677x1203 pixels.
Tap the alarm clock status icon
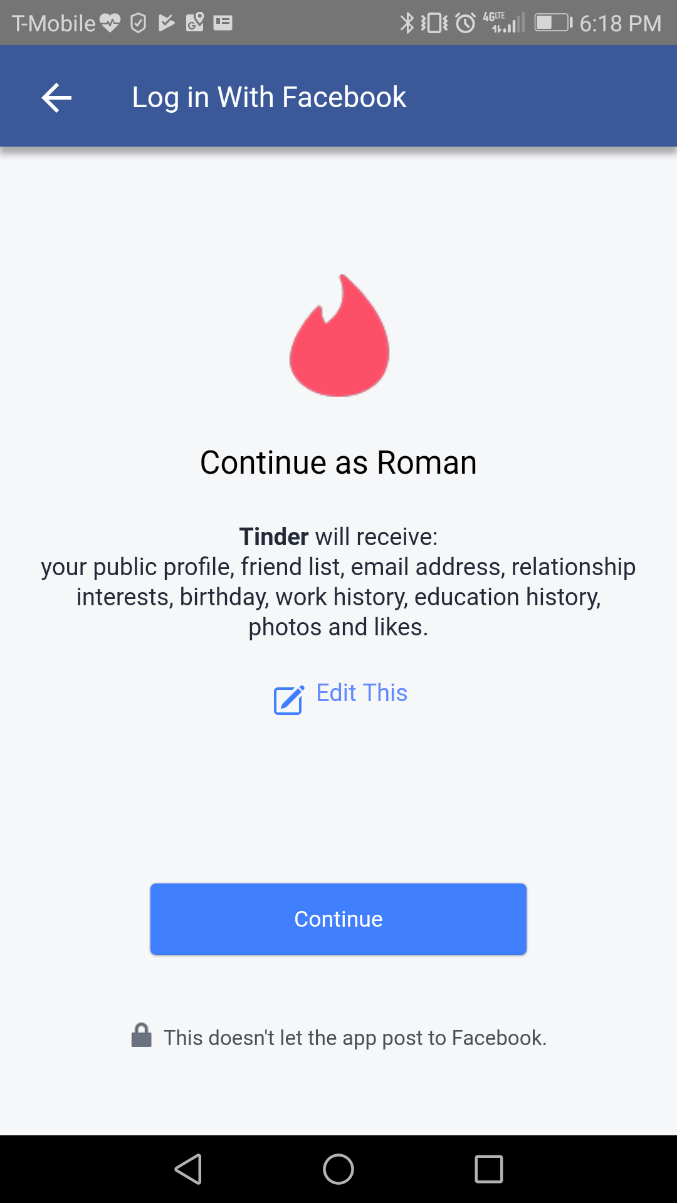pos(465,23)
